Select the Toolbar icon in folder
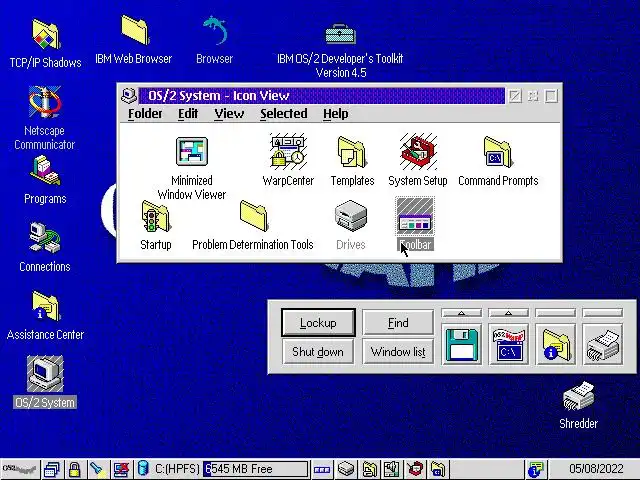The width and height of the screenshot is (640, 480). tap(415, 216)
